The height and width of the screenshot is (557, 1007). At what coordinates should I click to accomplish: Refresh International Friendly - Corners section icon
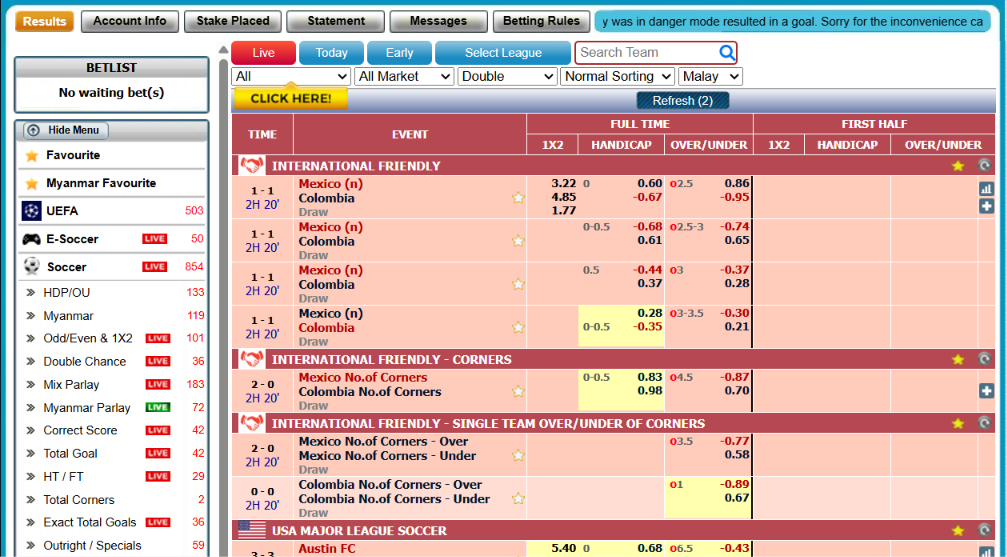985,359
